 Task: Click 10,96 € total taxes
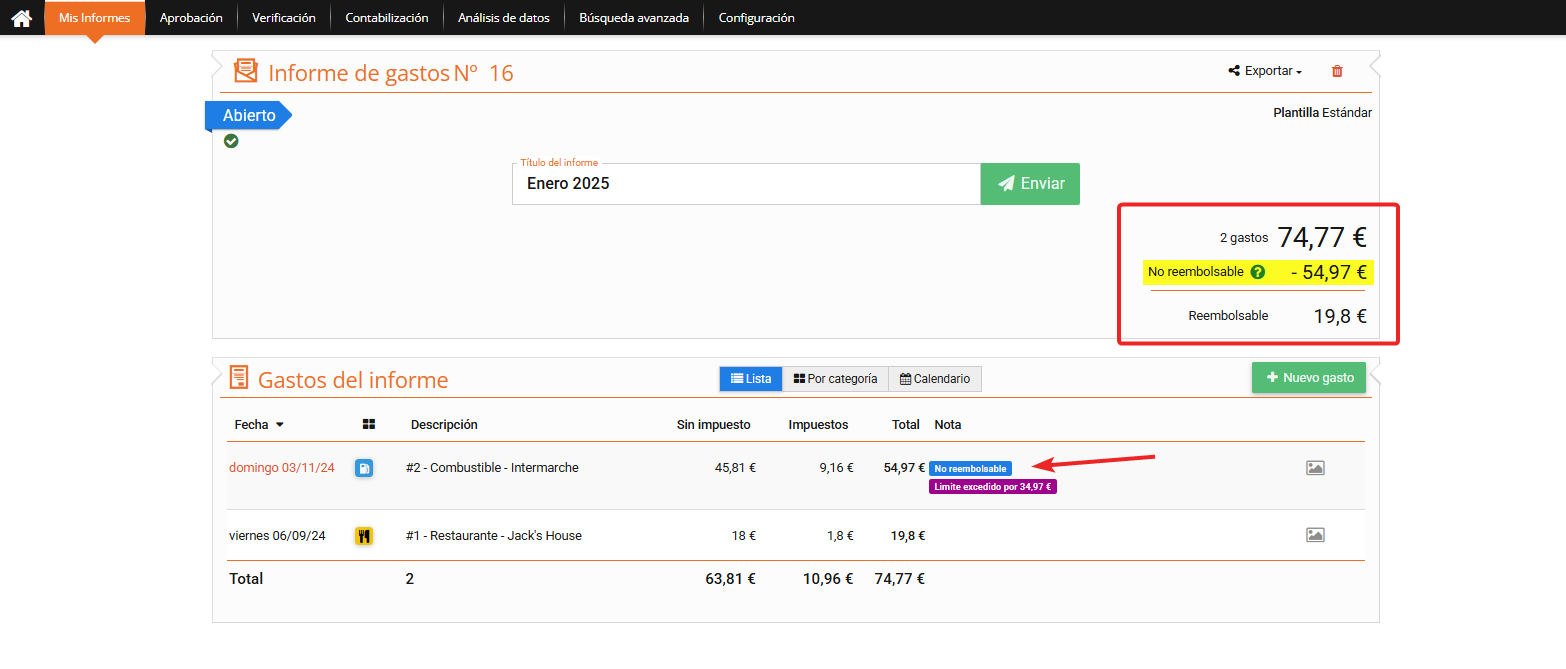[828, 579]
